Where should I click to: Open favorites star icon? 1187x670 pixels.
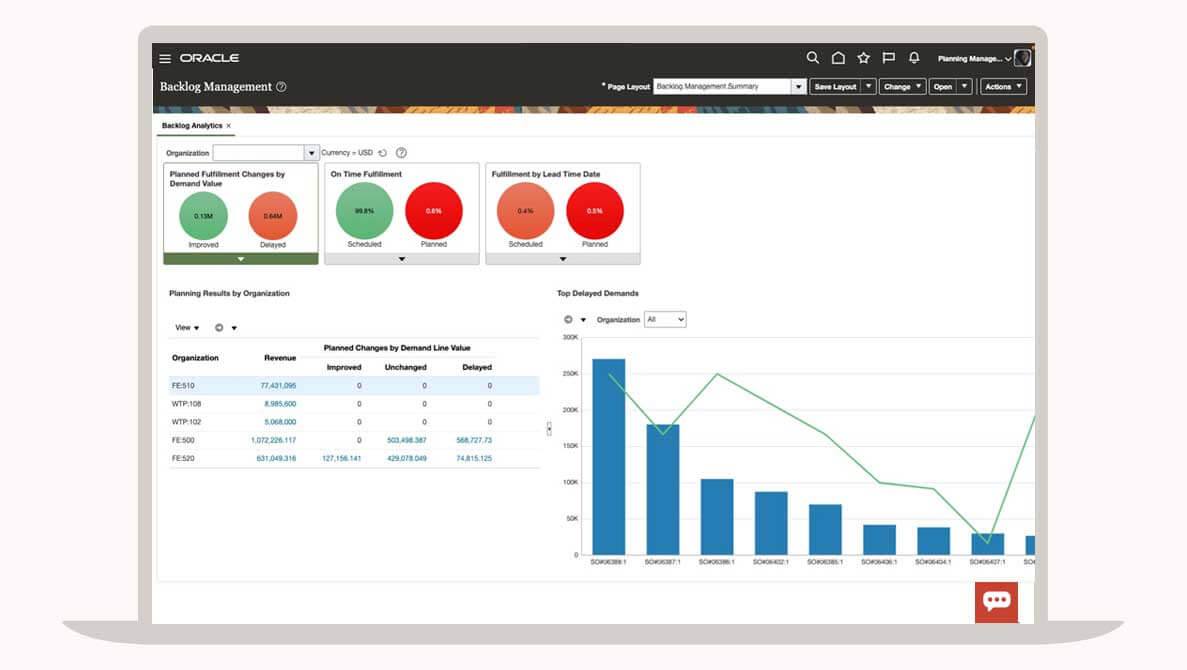tap(863, 58)
